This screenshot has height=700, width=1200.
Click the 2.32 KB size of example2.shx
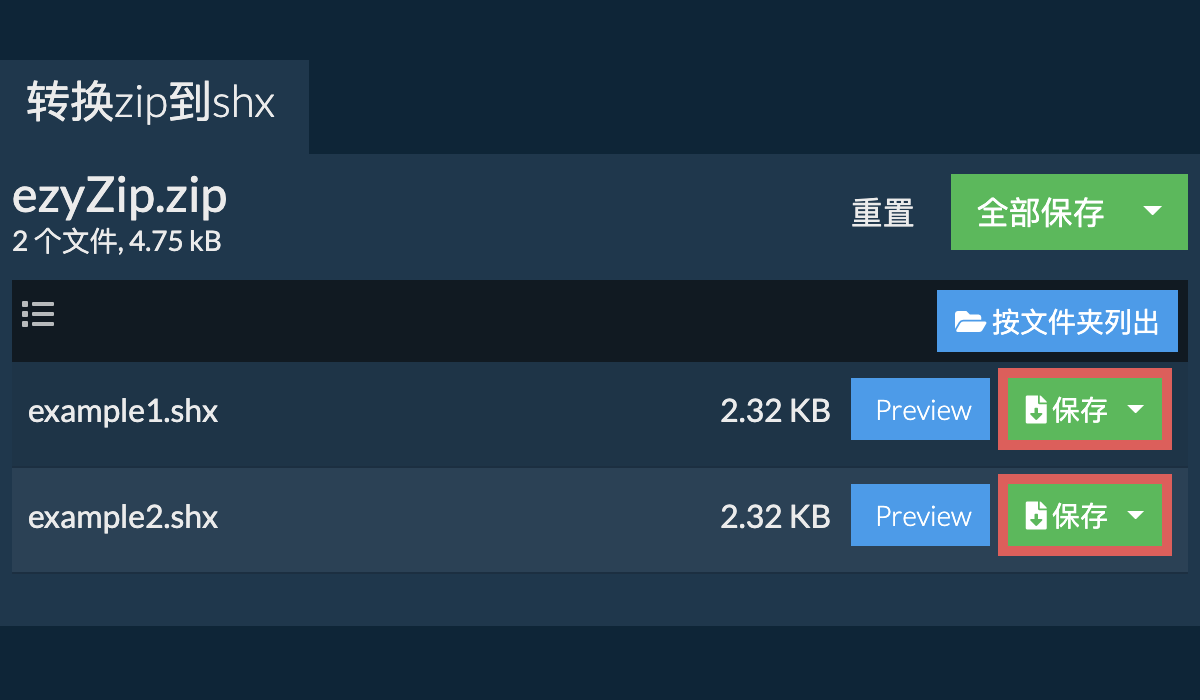[775, 517]
